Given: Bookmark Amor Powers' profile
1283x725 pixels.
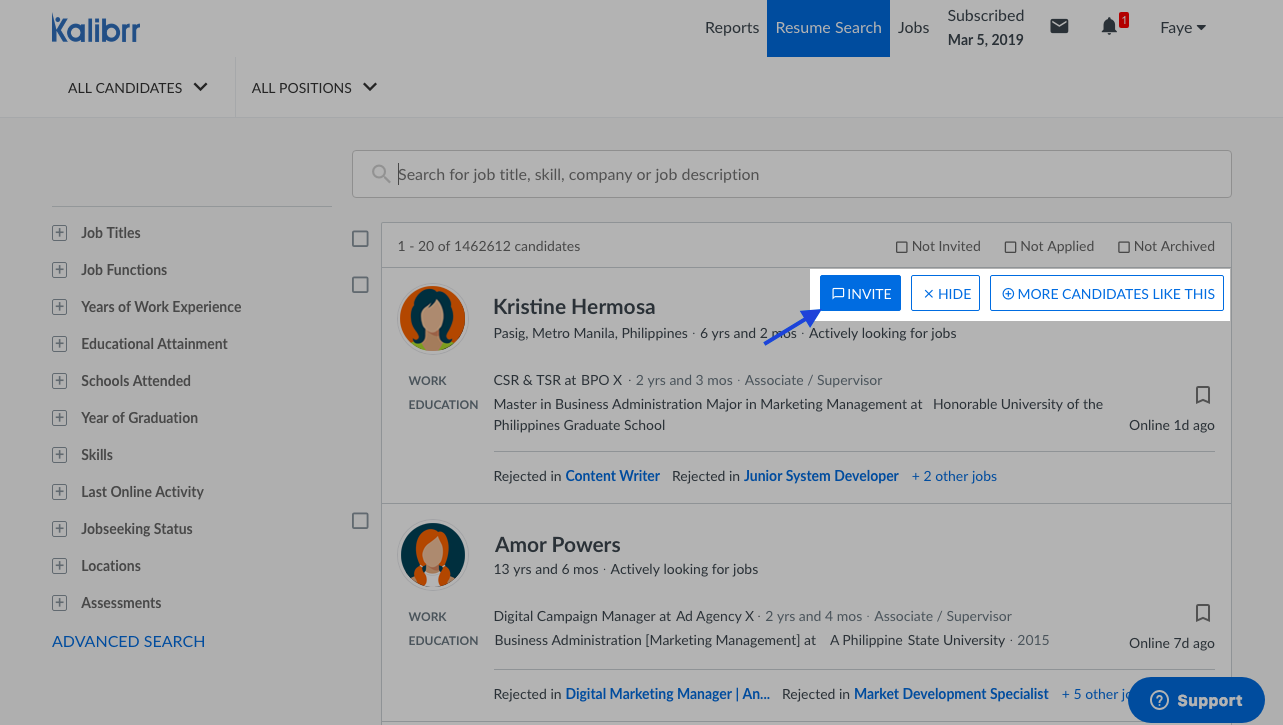Looking at the screenshot, I should coord(1203,612).
